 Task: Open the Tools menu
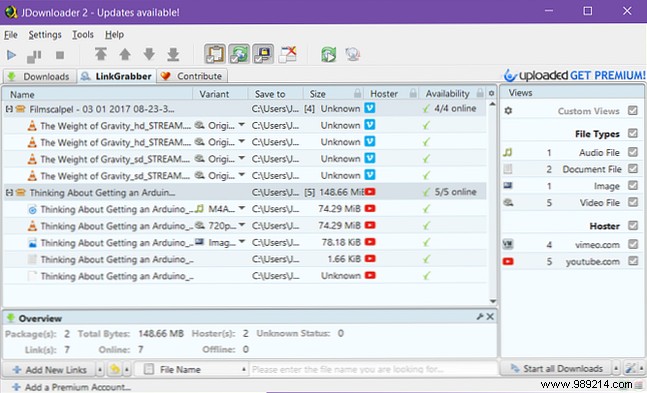pyautogui.click(x=83, y=35)
